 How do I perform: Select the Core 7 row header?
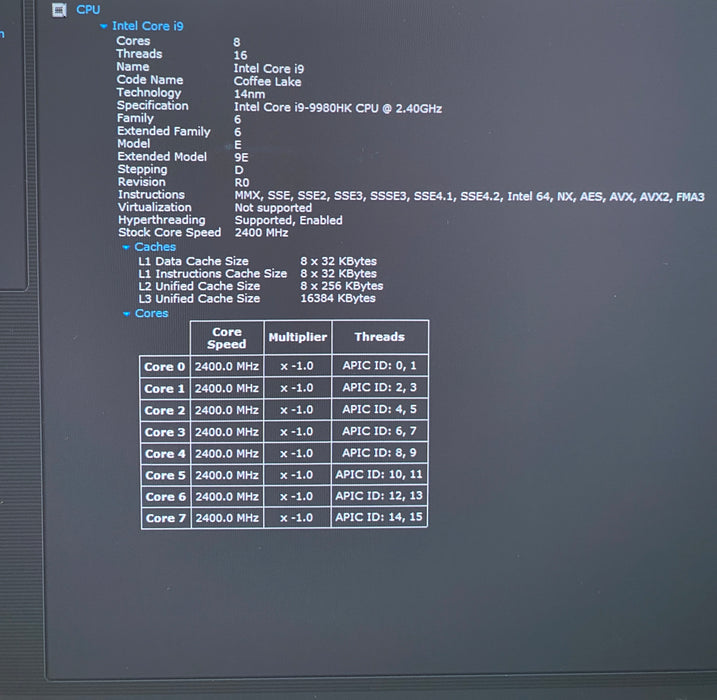coord(166,518)
